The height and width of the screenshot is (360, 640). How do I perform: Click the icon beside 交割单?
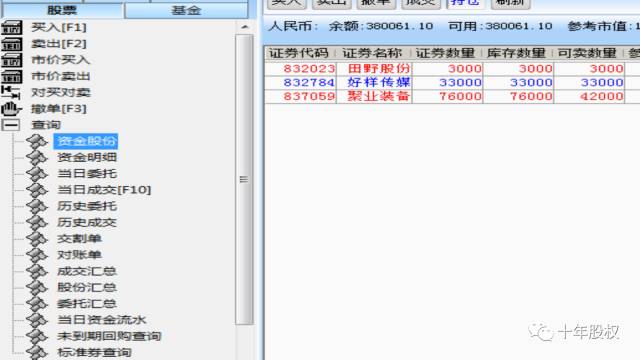37,238
